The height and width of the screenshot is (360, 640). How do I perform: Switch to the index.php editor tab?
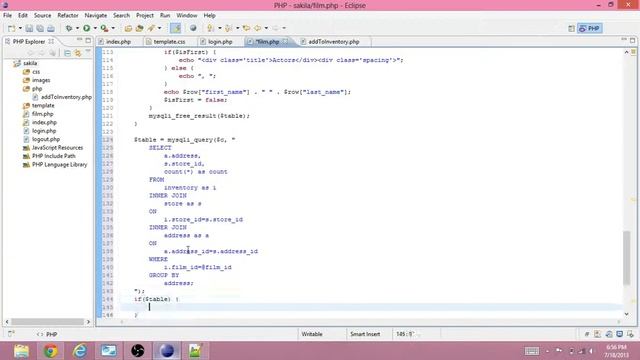[118, 42]
